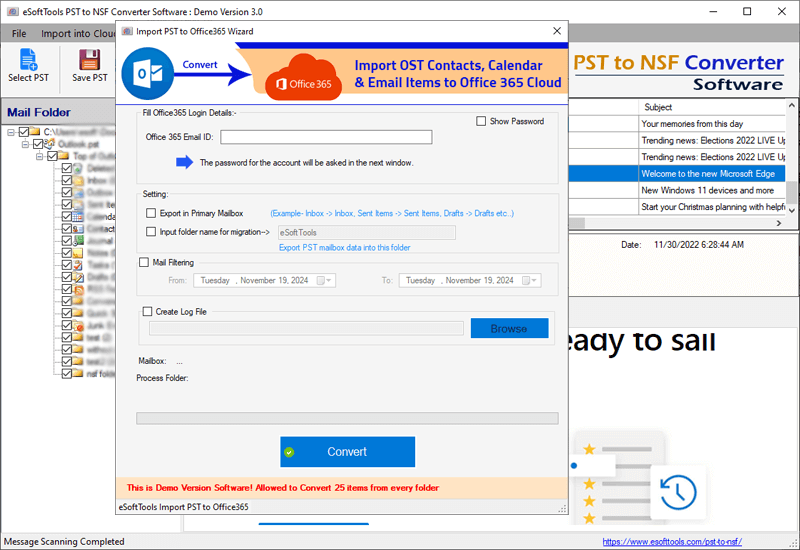Select the RSS Feeds folder icon in the tree
Image resolution: width=800 pixels, height=550 pixels.
click(x=78, y=289)
